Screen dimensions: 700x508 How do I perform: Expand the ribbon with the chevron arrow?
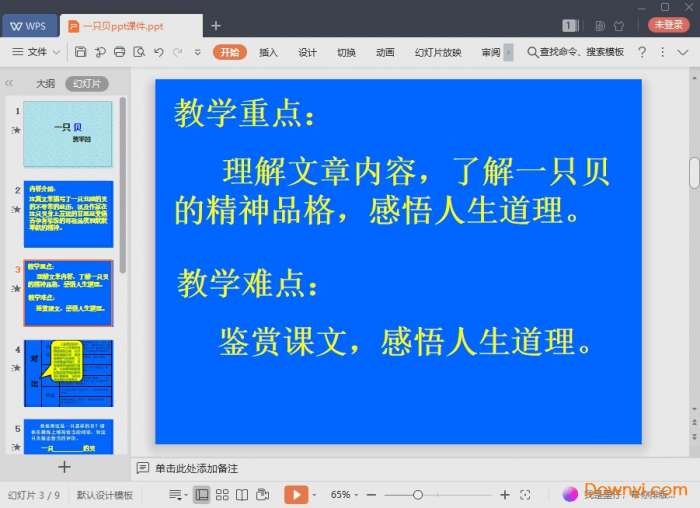[x=683, y=52]
